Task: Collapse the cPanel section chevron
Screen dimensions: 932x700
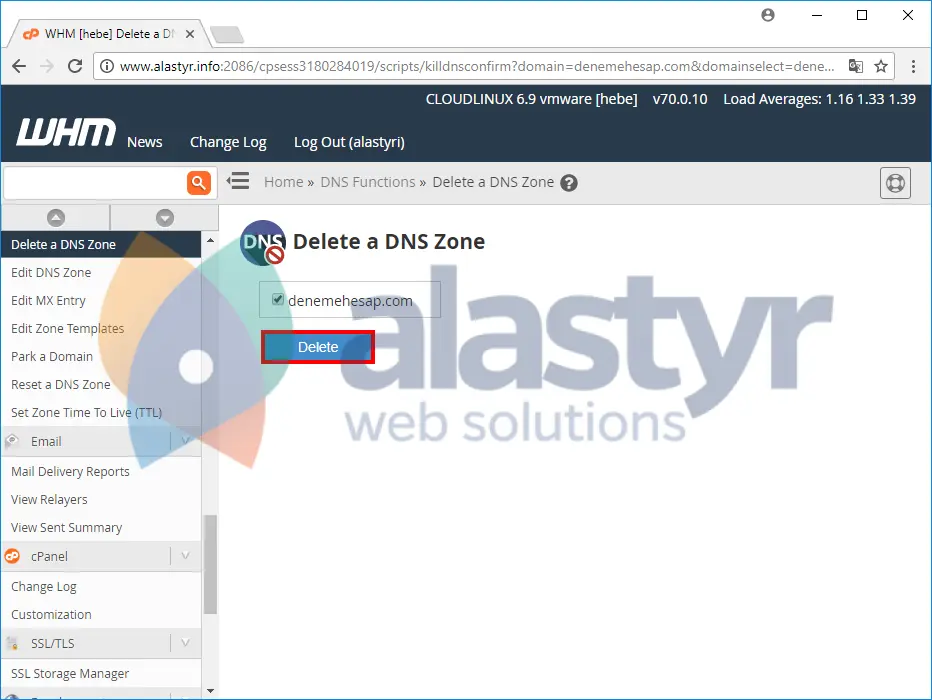Action: pos(185,556)
